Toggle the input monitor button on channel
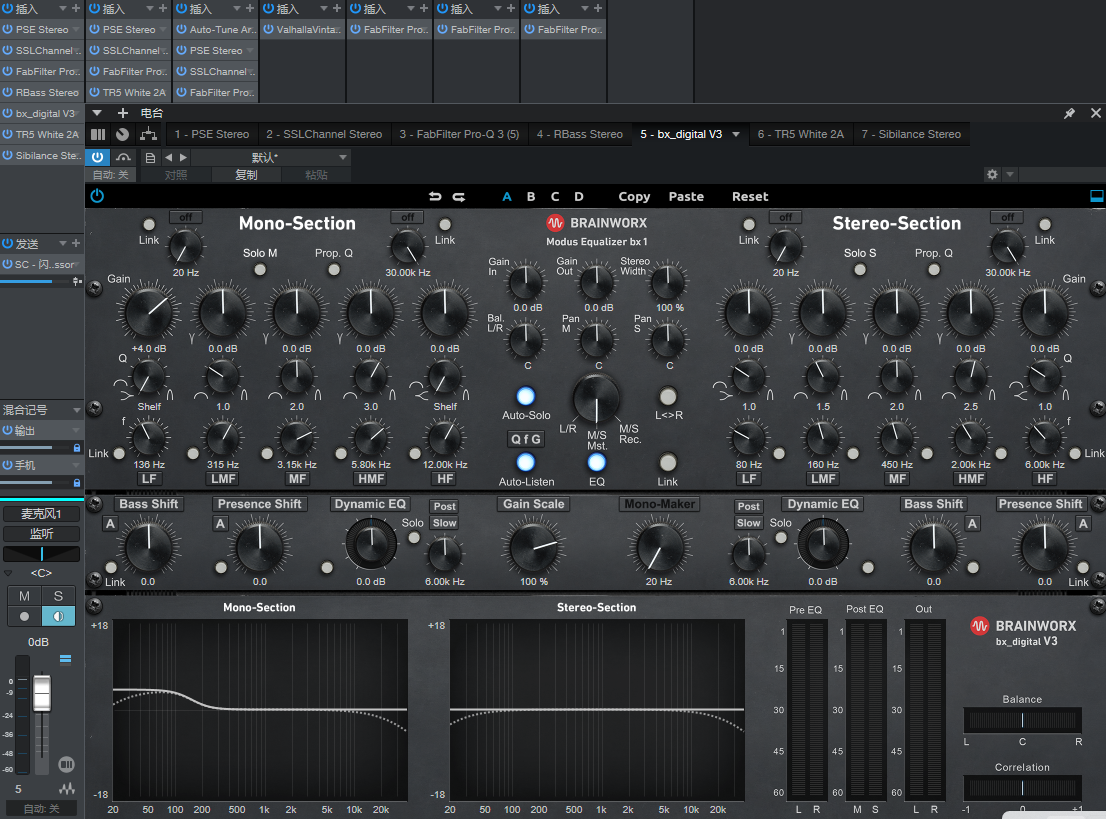The height and width of the screenshot is (819, 1106). (x=59, y=617)
